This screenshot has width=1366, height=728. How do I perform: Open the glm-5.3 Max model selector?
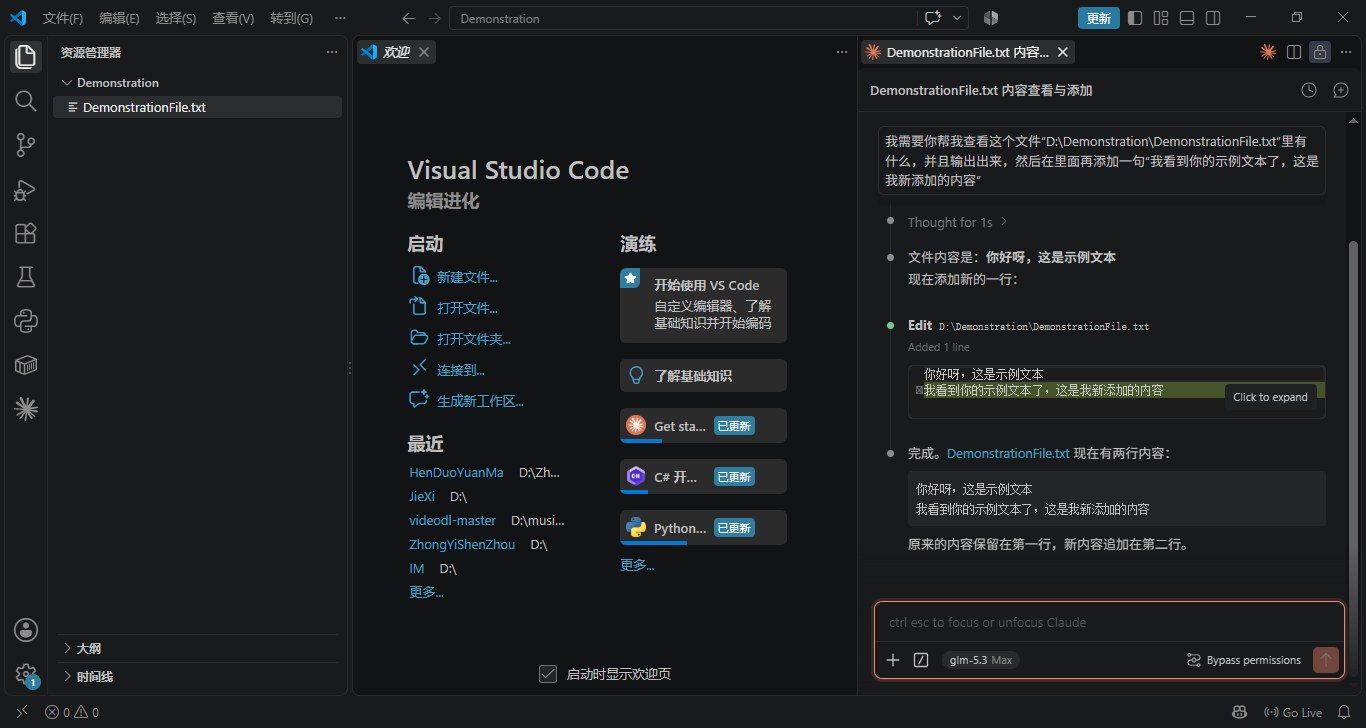(981, 660)
